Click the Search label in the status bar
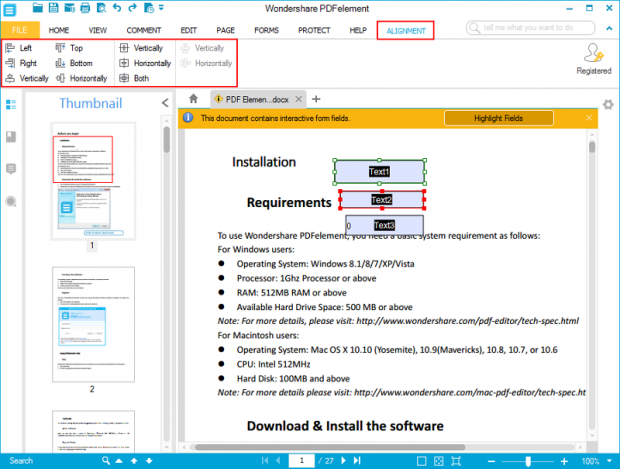The width and height of the screenshot is (620, 469). [x=21, y=461]
